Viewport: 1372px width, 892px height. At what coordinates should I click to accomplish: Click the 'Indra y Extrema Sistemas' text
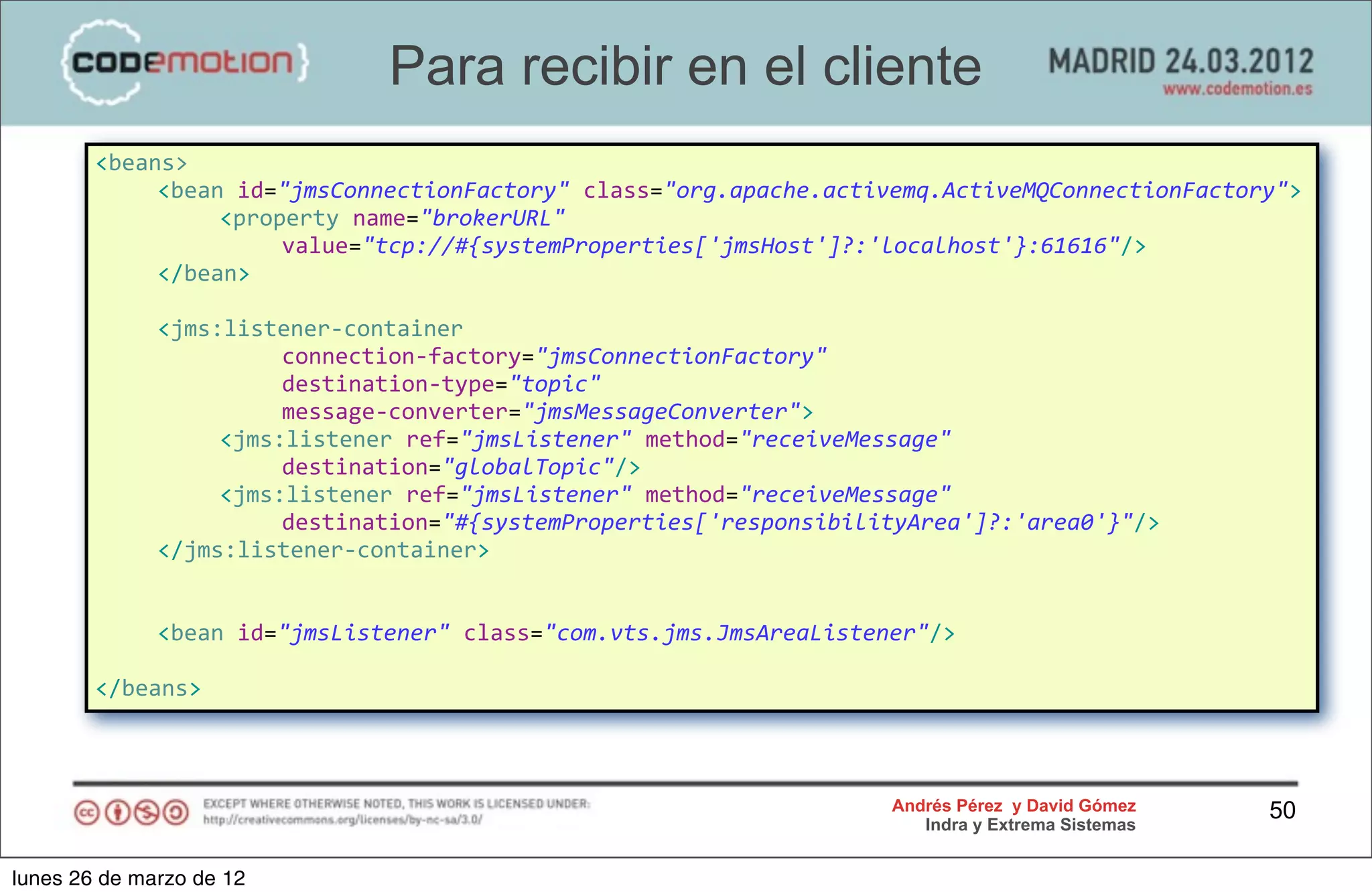[x=1030, y=825]
